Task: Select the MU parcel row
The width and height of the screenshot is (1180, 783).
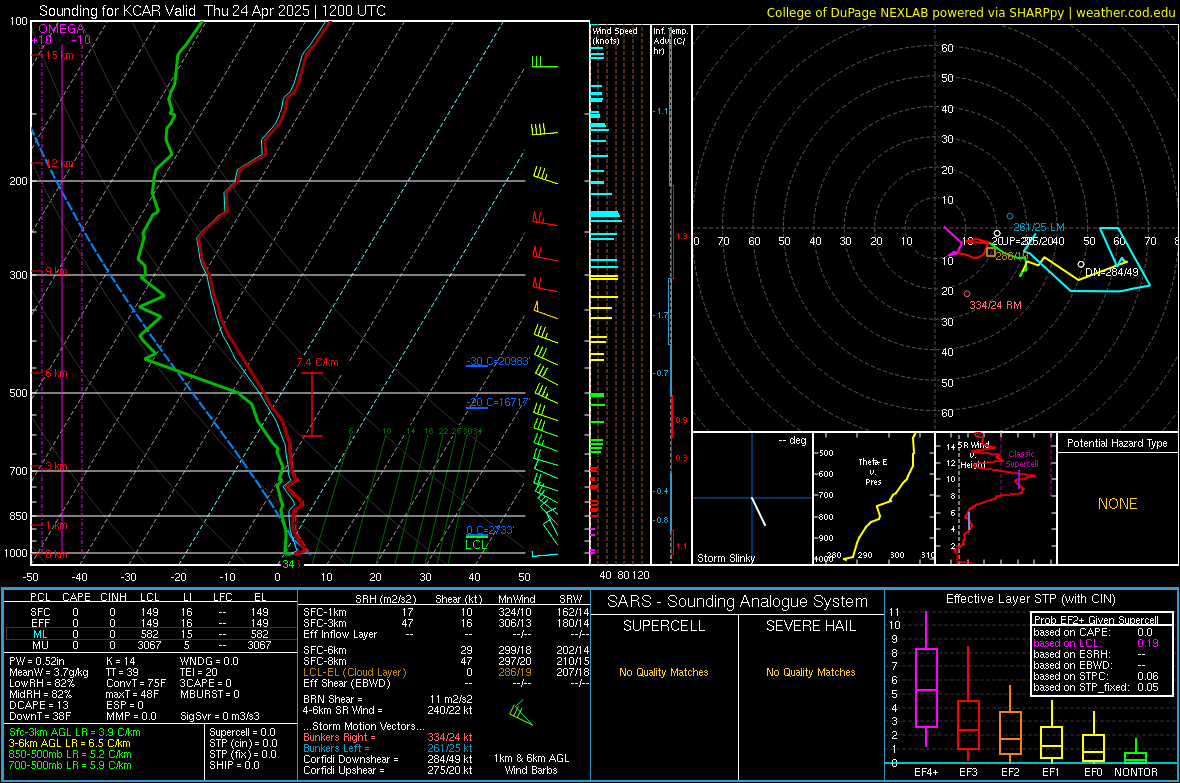Action: tap(151, 645)
